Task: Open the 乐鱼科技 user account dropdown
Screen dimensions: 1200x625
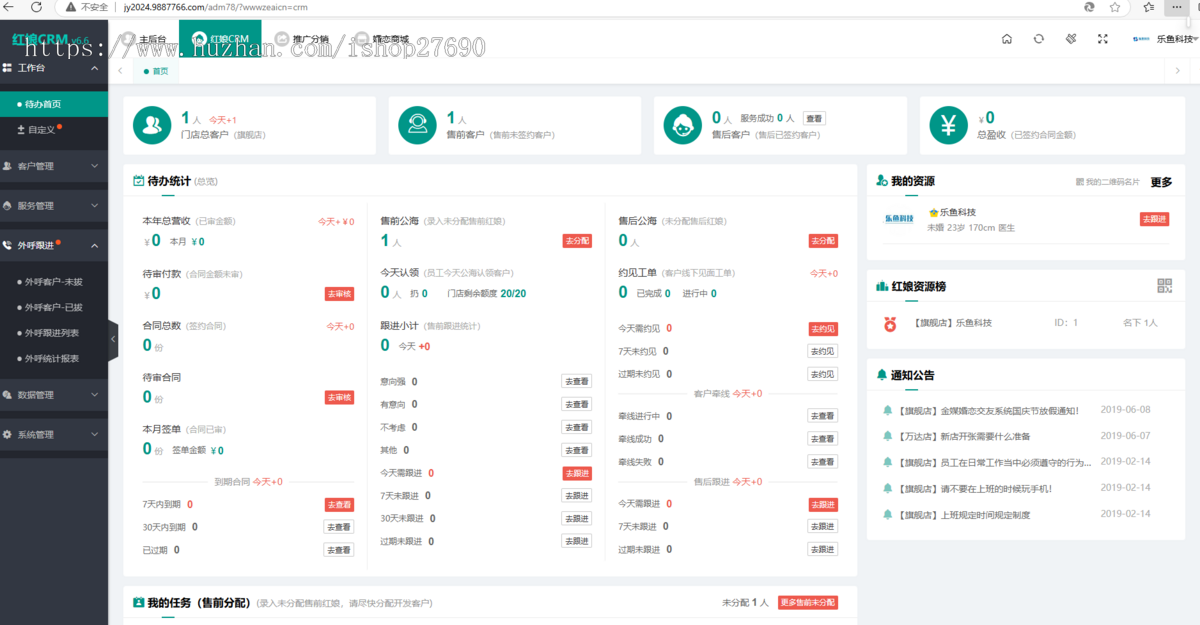Action: pos(1168,39)
